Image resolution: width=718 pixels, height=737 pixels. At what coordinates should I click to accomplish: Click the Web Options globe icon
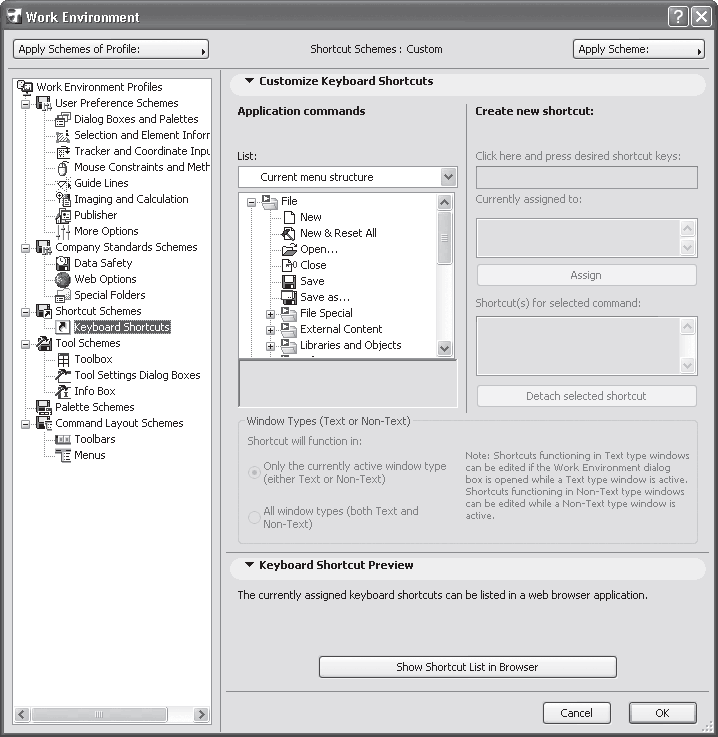(x=64, y=279)
